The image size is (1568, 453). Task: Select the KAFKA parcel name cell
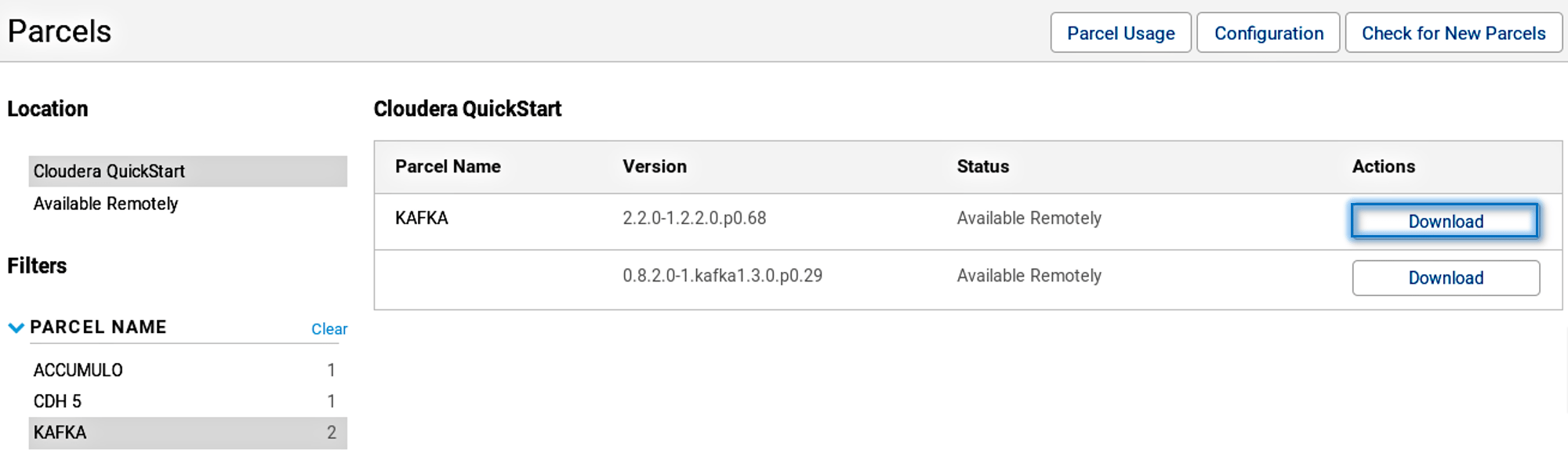click(x=422, y=218)
